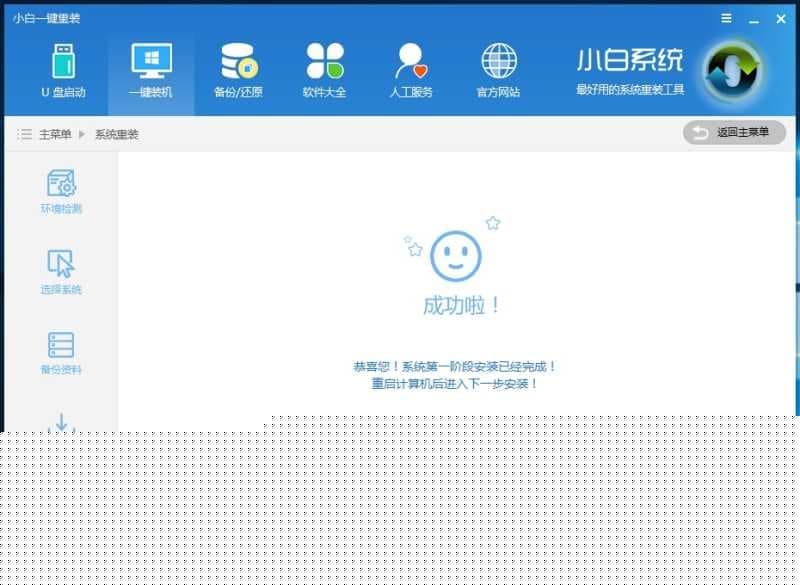
Task: Open the U盘启动 USB boot tool
Action: [x=63, y=70]
